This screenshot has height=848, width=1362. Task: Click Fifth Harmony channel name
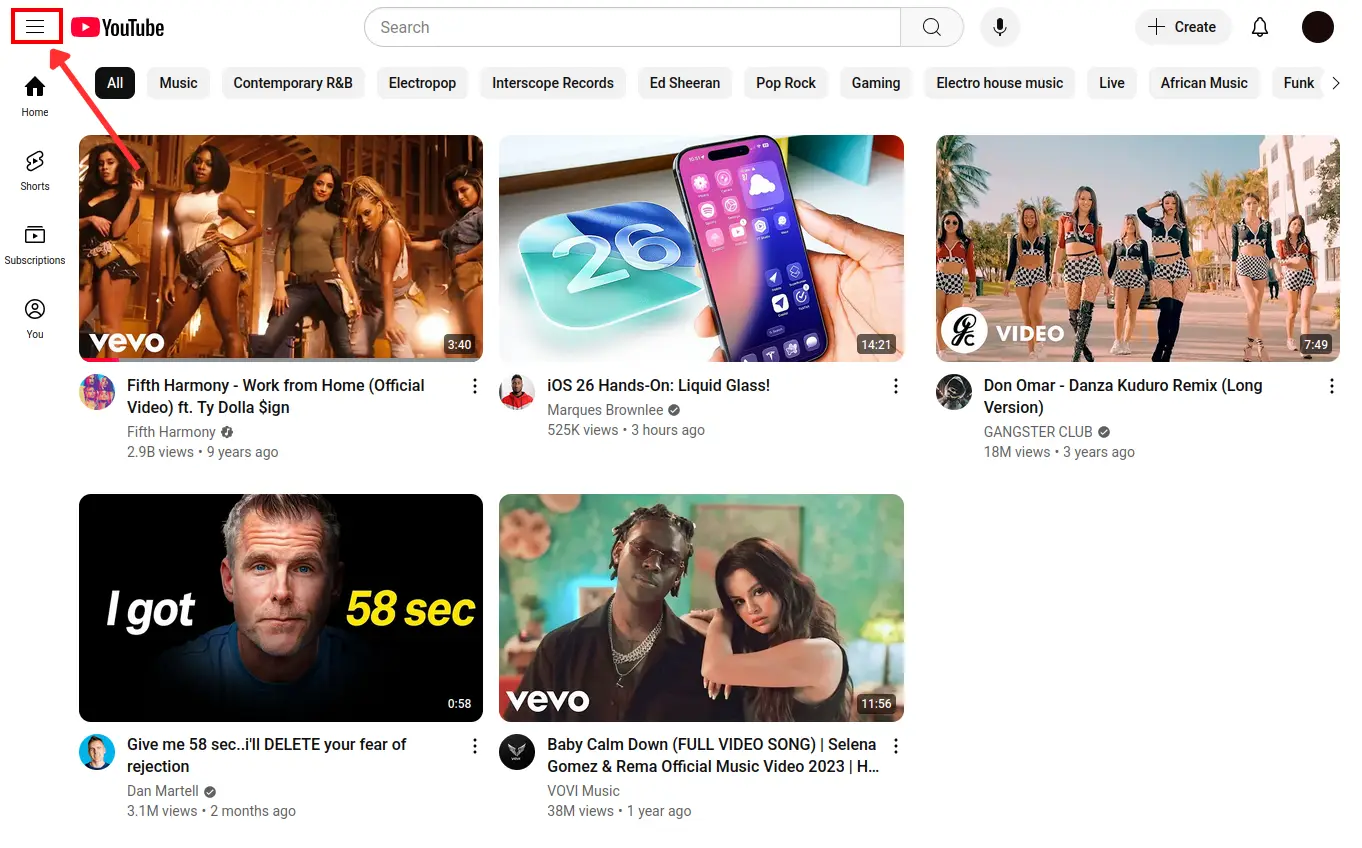[x=171, y=432]
